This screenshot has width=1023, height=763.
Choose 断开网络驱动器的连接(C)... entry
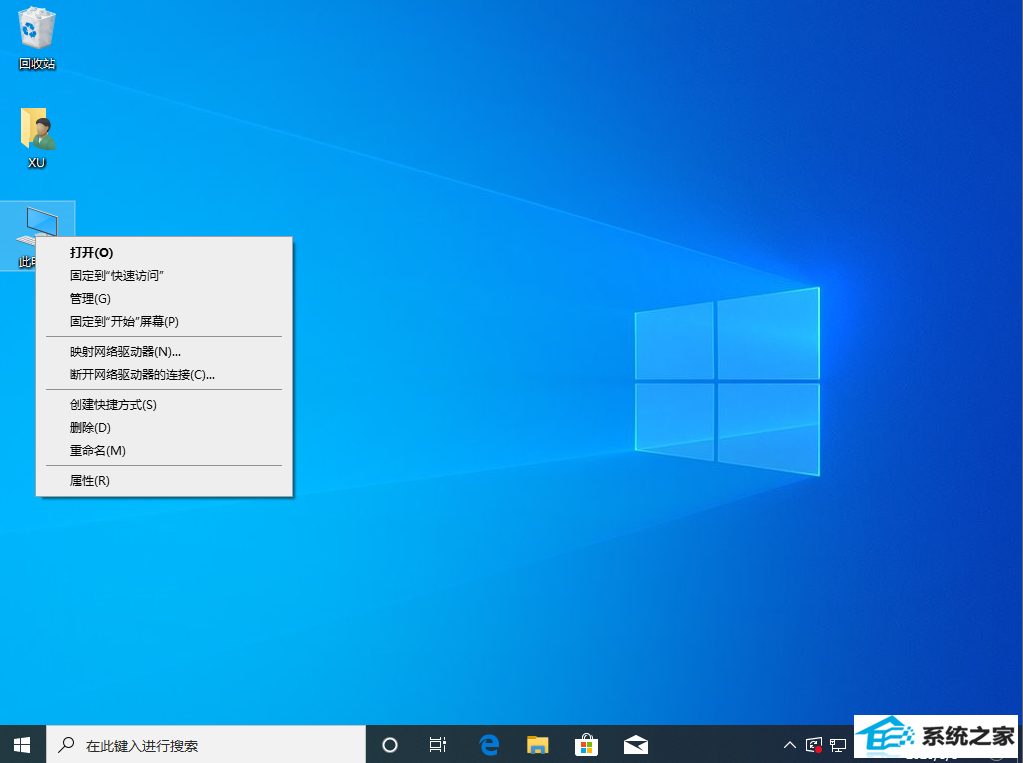coord(164,375)
